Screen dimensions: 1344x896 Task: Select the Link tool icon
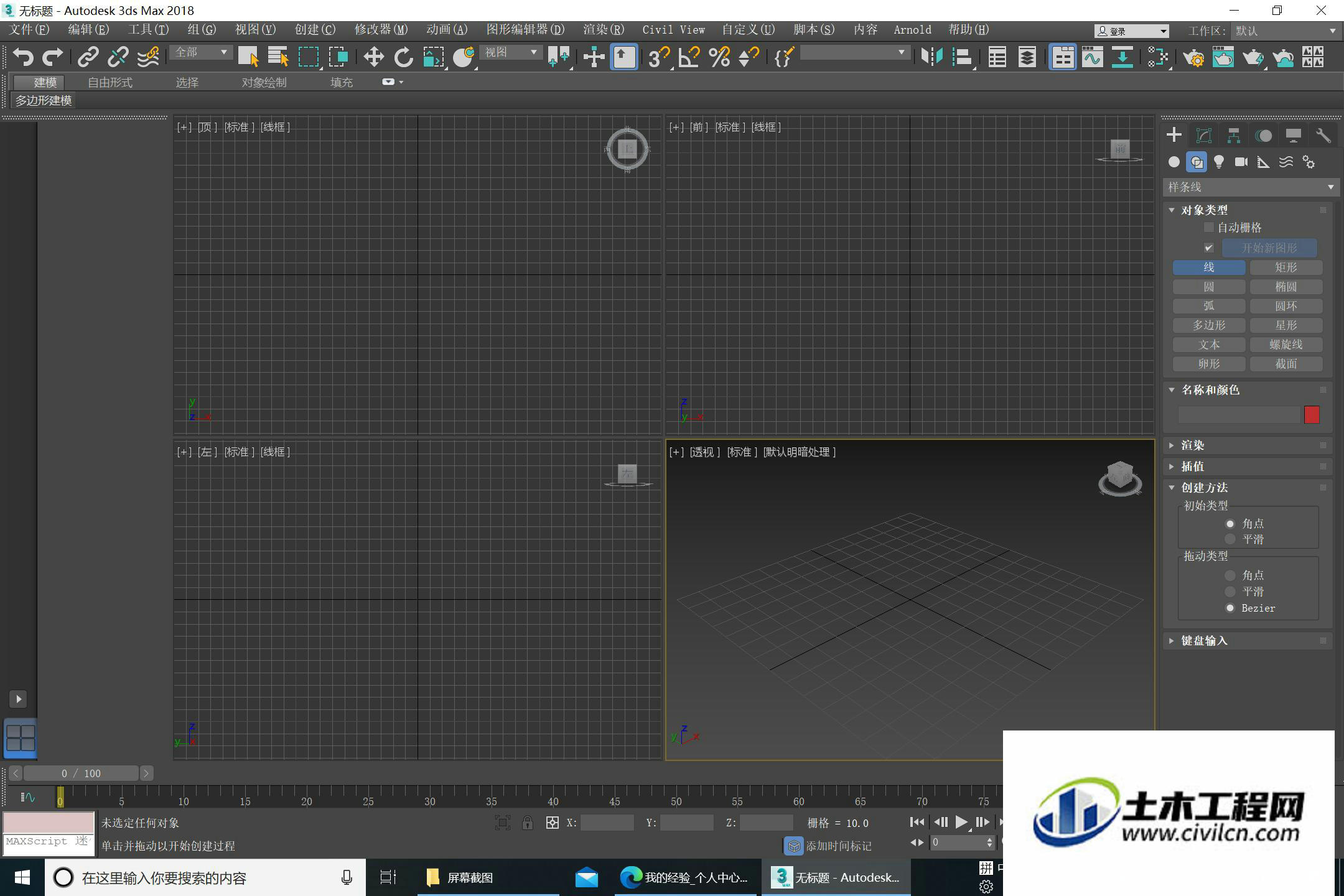click(88, 57)
